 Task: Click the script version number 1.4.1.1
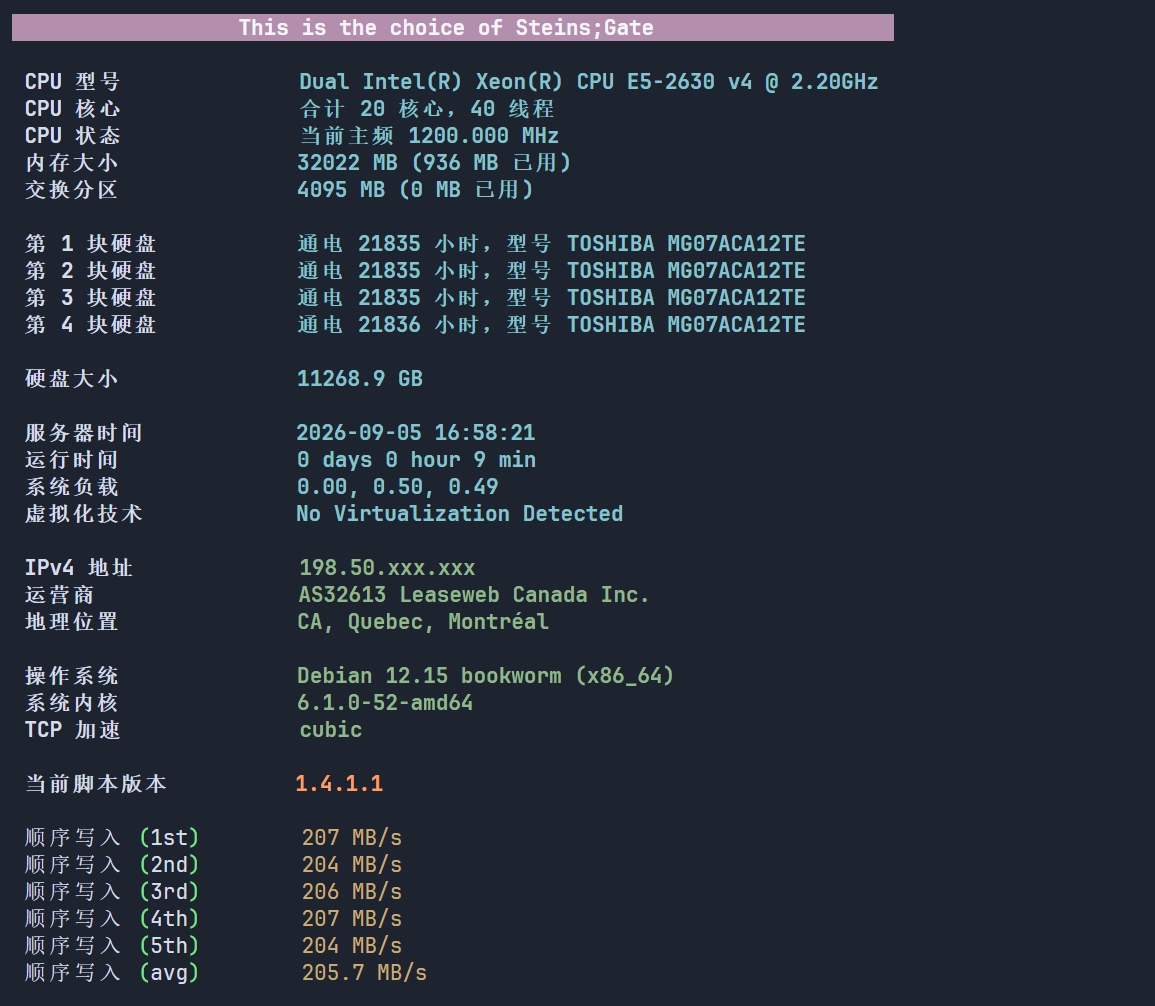[339, 784]
